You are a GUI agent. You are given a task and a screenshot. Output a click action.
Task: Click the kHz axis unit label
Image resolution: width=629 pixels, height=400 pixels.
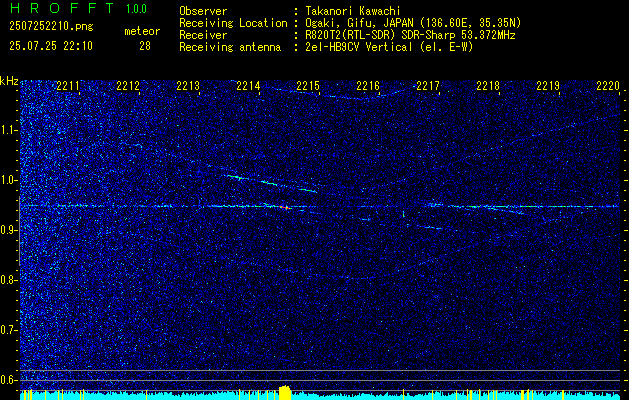point(9,81)
